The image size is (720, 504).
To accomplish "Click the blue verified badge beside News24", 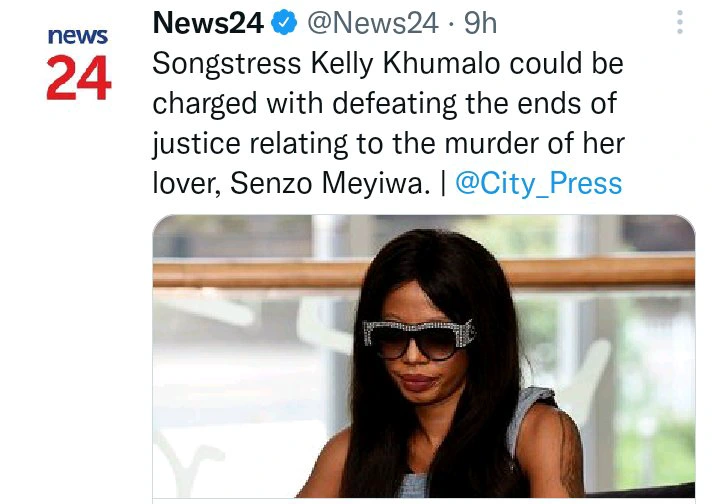I will tap(284, 22).
